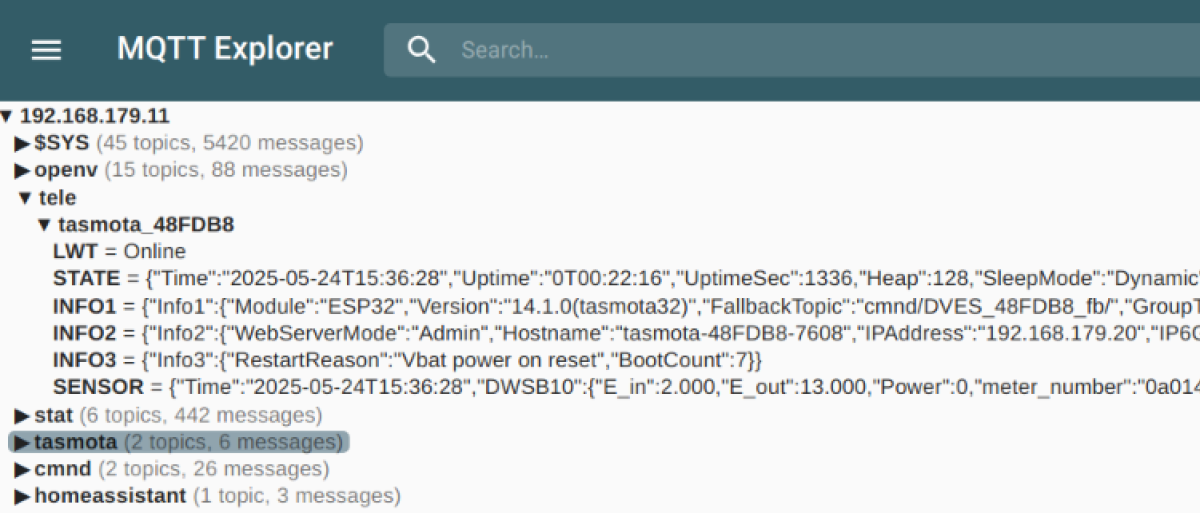The image size is (1200, 513).
Task: Select the SENSOR topic entry
Action: pyautogui.click(x=93, y=387)
